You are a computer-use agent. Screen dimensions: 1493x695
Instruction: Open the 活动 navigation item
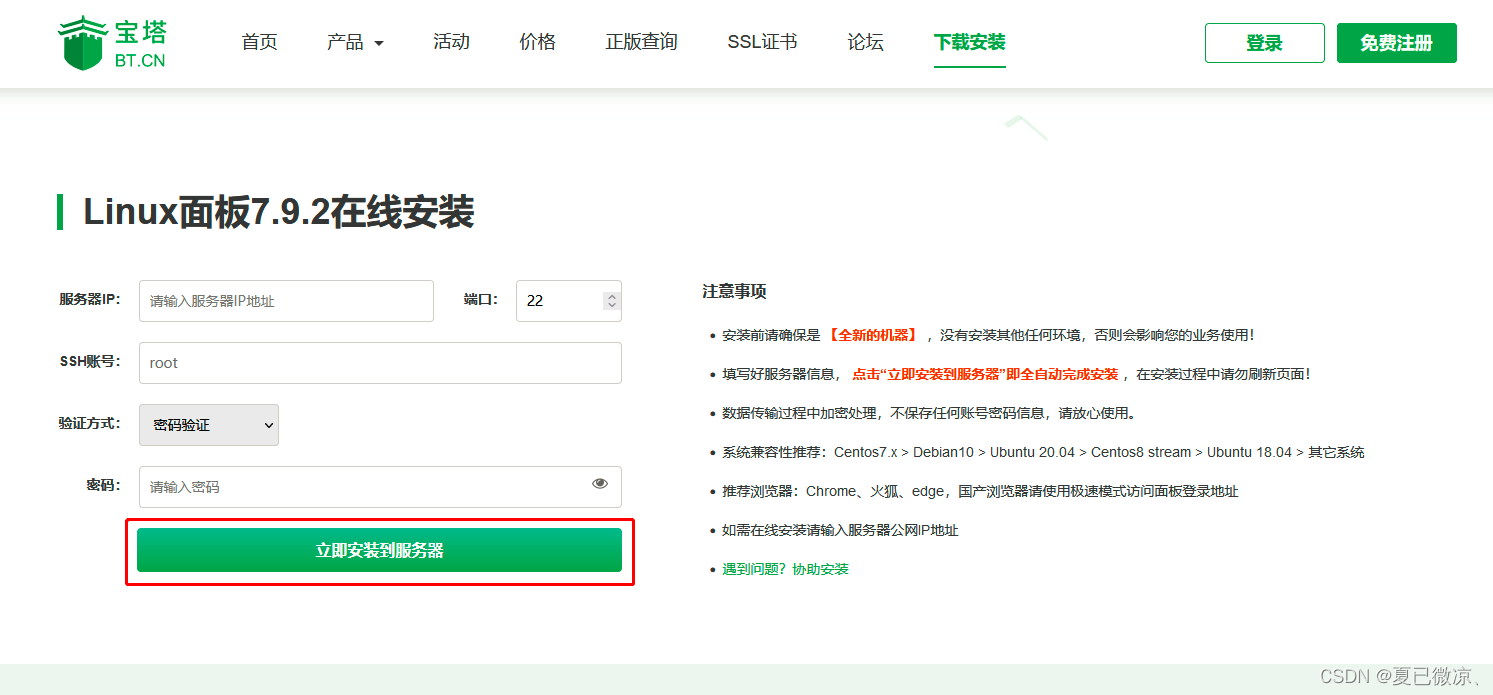click(x=451, y=42)
